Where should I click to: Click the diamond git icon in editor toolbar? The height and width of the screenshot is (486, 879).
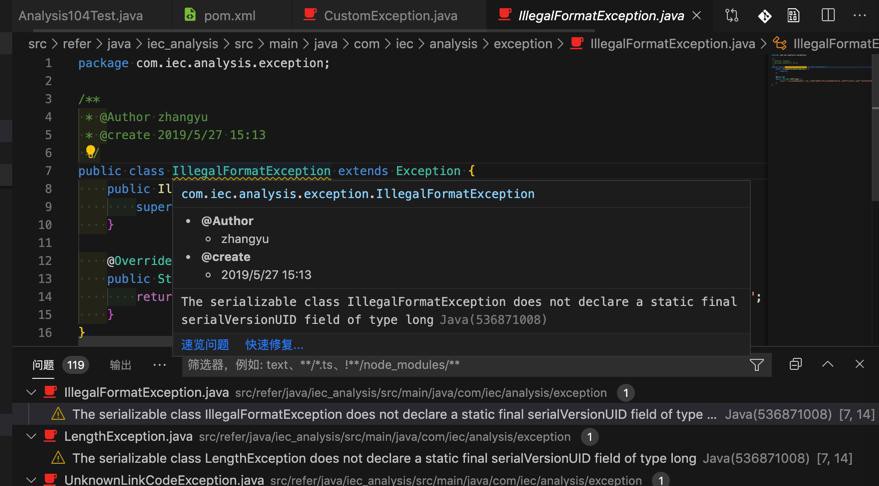764,16
